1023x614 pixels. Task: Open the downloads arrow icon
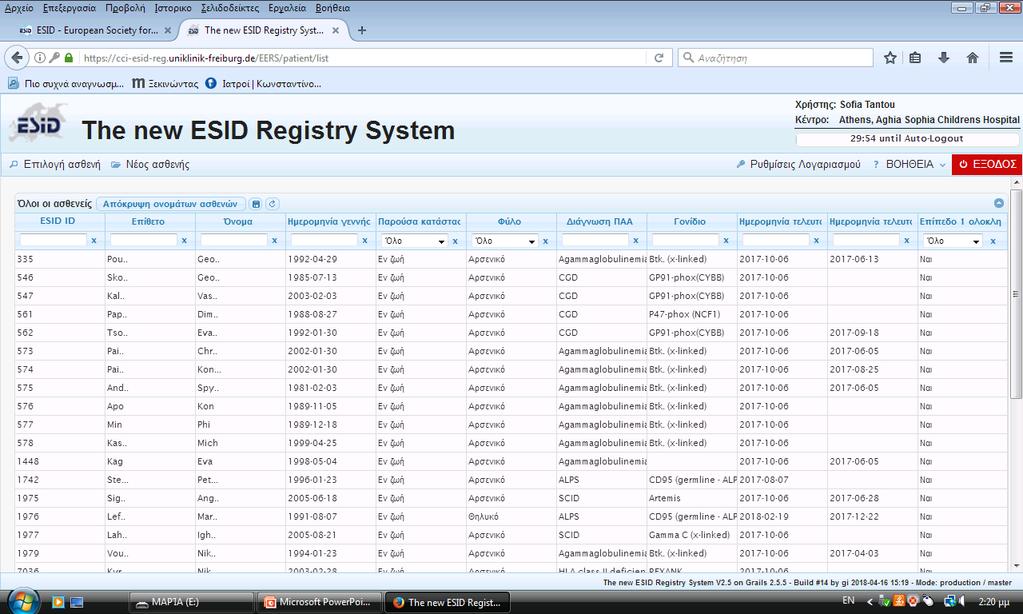click(943, 57)
